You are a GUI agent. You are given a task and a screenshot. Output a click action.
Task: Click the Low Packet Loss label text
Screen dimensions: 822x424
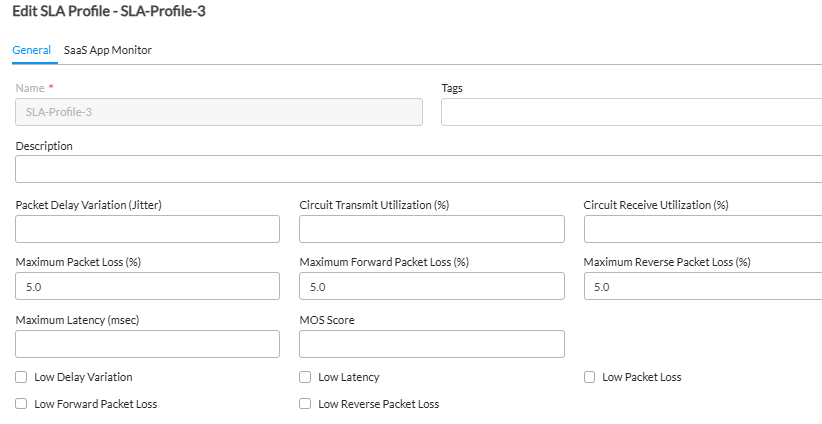(x=641, y=377)
